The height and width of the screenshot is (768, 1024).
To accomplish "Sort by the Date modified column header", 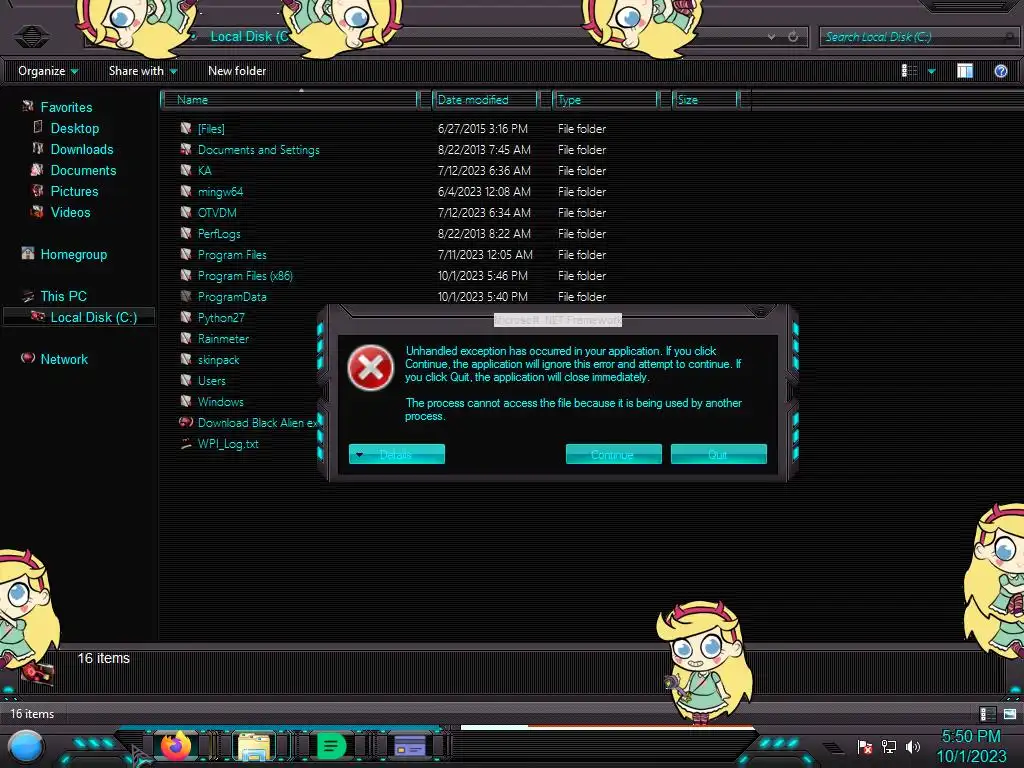I will tap(485, 100).
